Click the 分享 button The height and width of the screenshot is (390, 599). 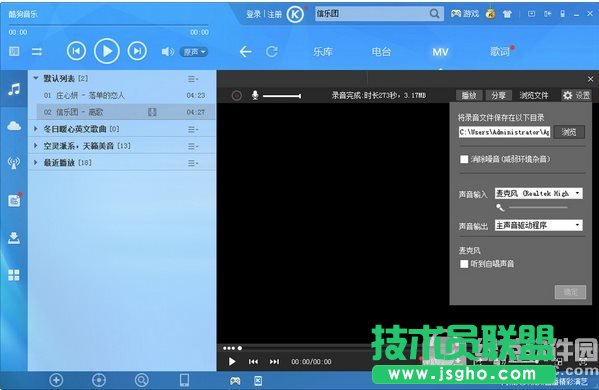click(x=498, y=95)
